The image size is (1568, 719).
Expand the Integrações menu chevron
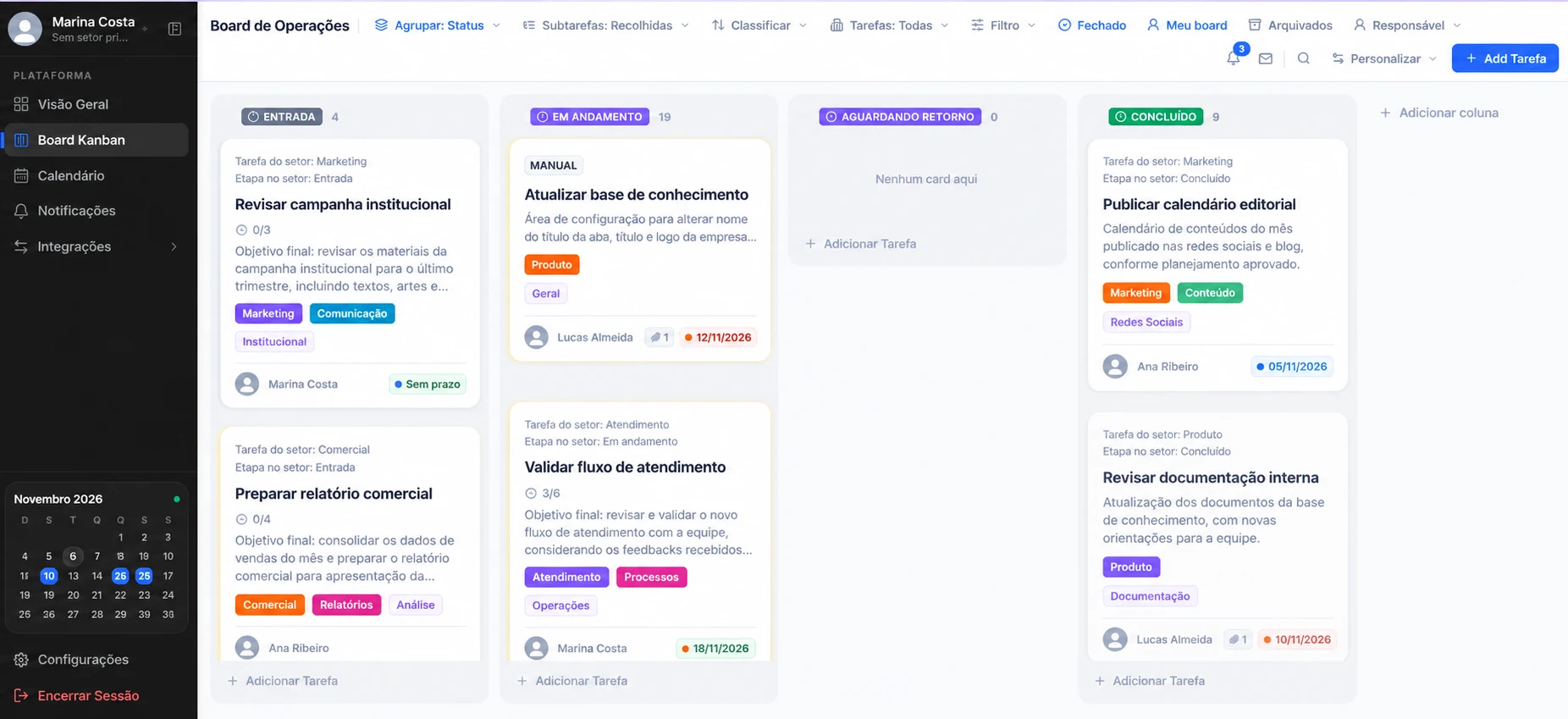174,246
